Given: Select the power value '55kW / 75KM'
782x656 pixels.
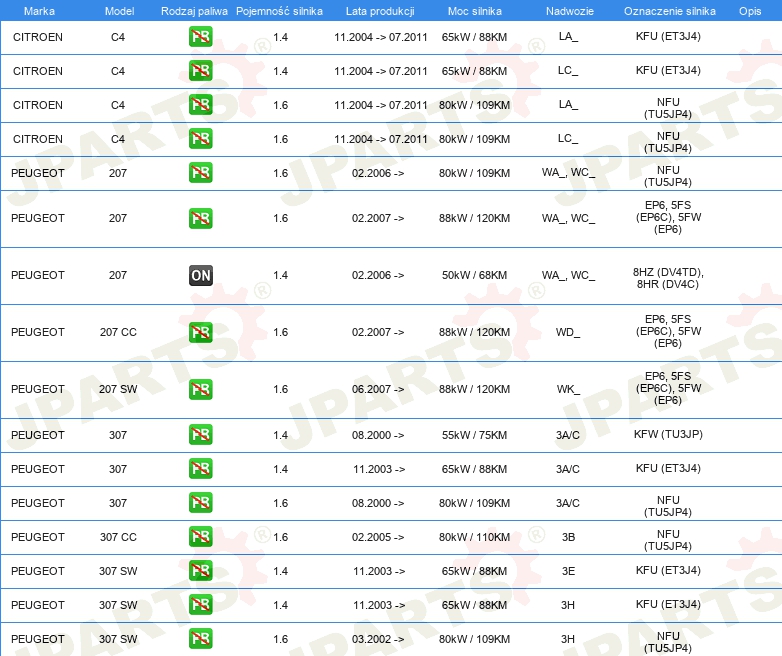Looking at the screenshot, I should tap(474, 436).
